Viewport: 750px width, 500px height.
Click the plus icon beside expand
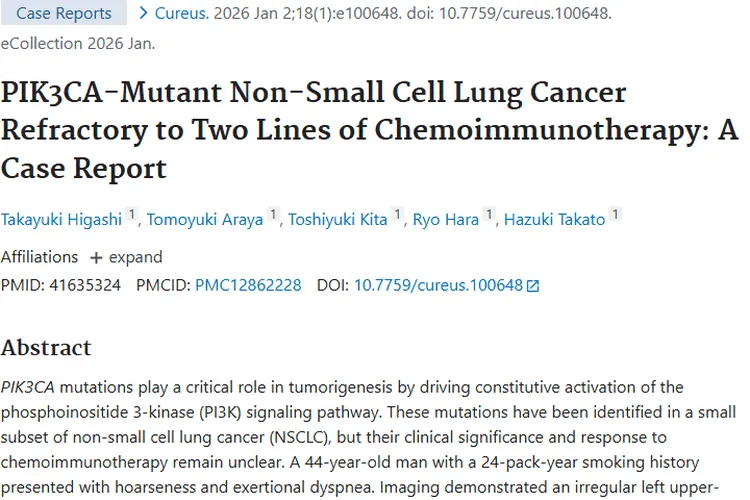pos(96,258)
